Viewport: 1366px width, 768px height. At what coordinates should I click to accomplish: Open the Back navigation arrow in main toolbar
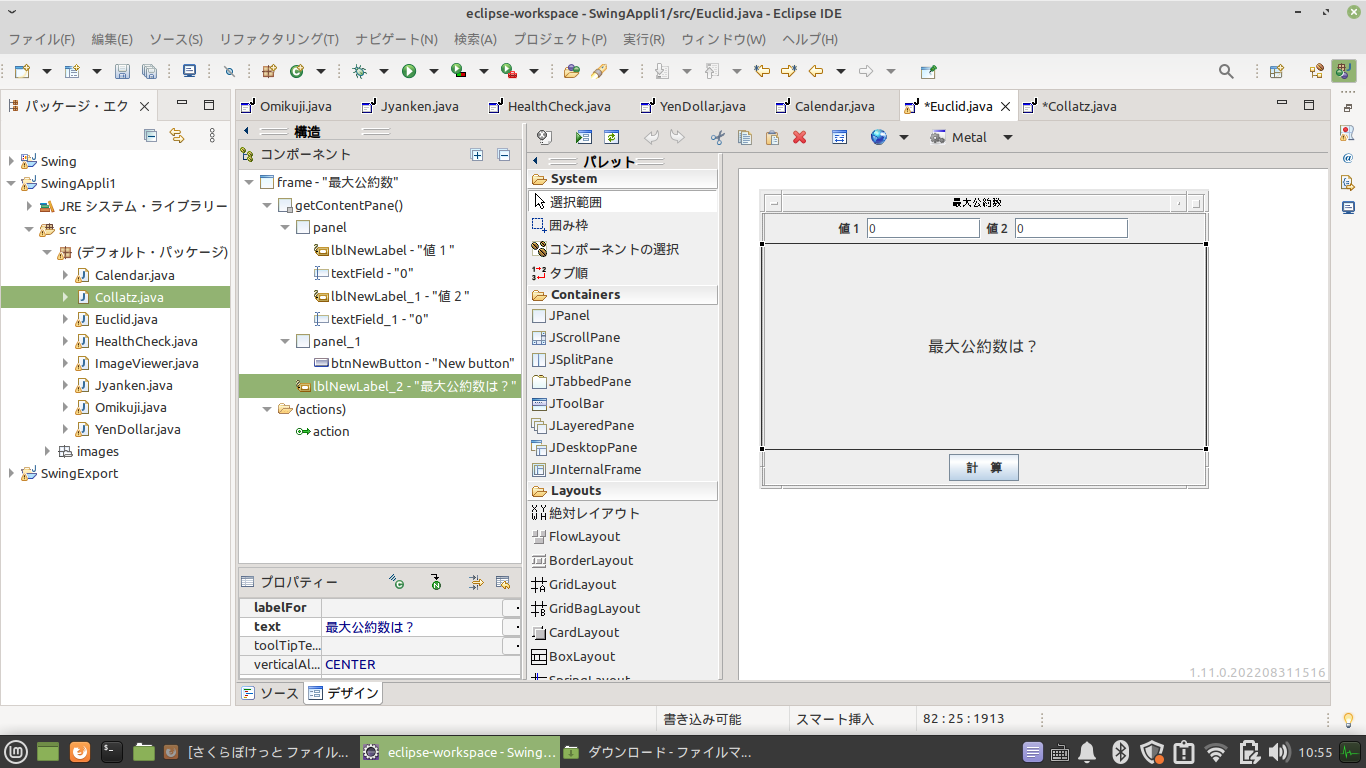pyautogui.click(x=815, y=71)
